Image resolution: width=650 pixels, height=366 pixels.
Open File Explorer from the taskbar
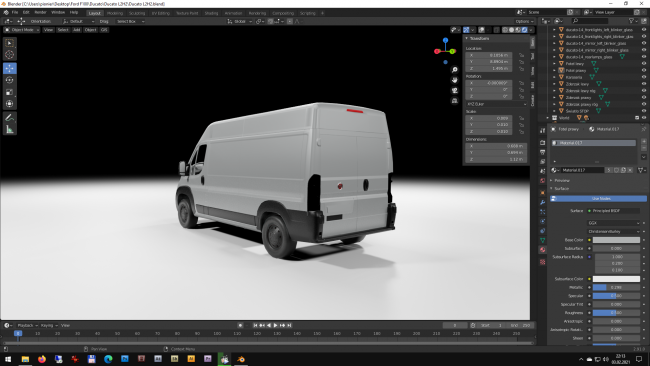(x=25, y=359)
